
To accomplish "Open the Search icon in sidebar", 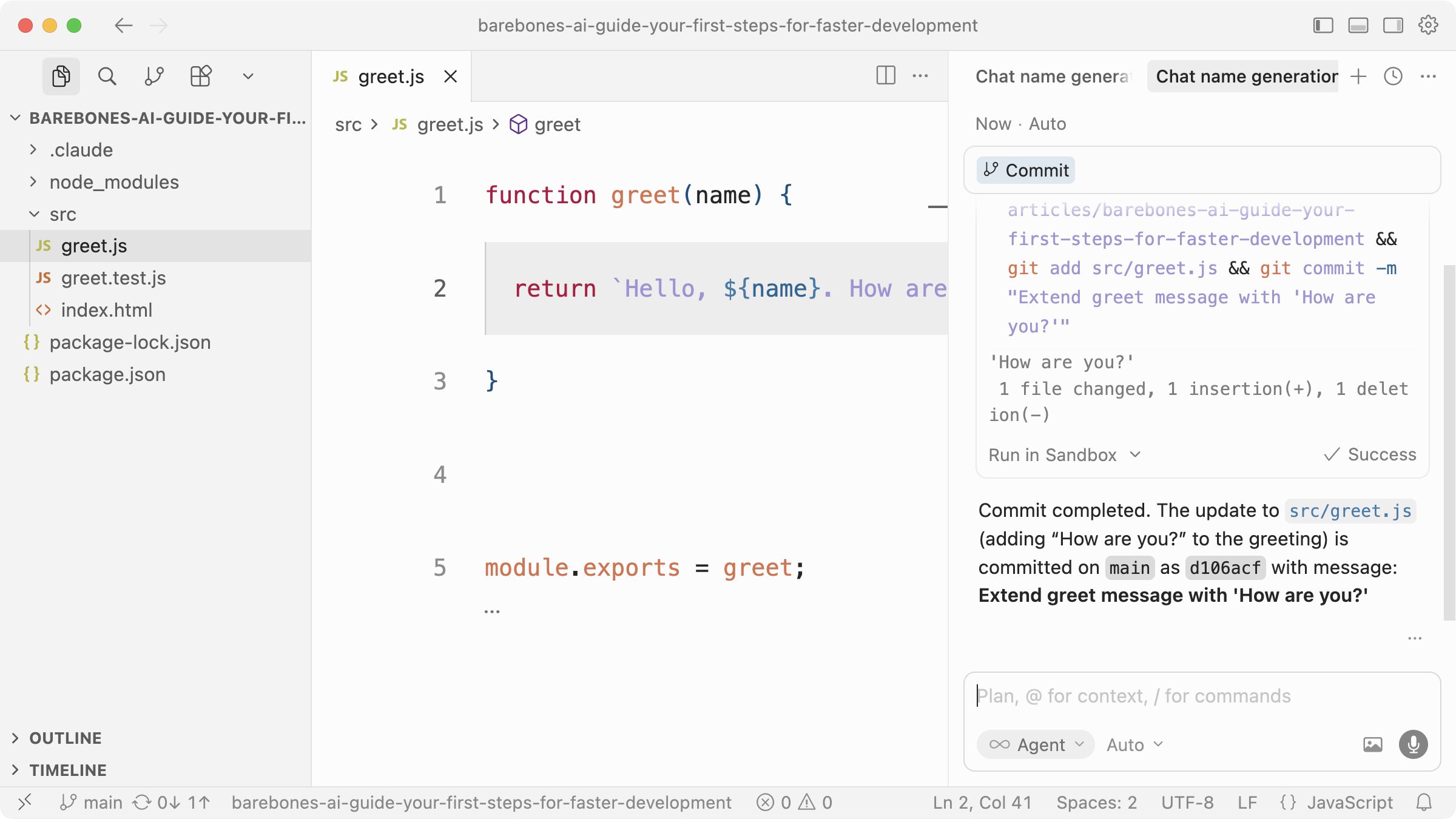I will 107,76.
